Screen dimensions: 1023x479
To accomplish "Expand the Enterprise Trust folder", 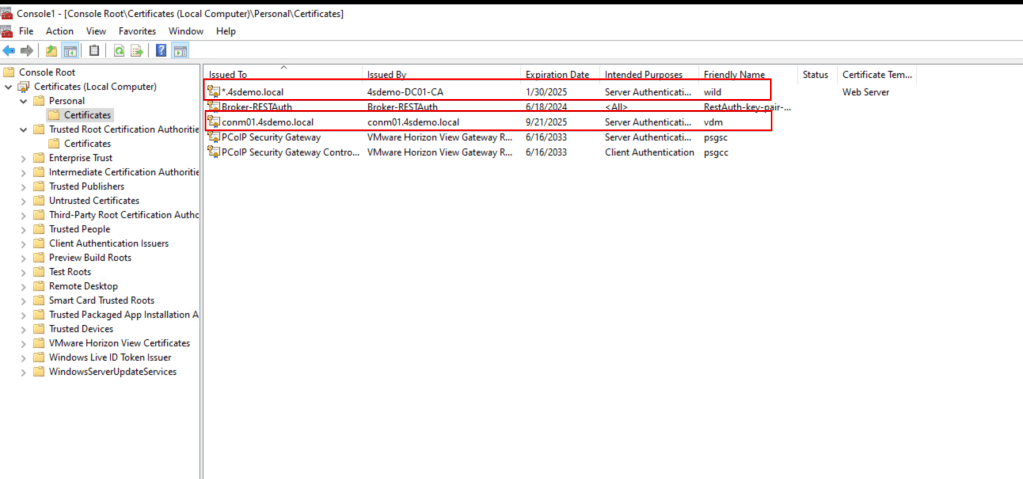I will coord(25,158).
